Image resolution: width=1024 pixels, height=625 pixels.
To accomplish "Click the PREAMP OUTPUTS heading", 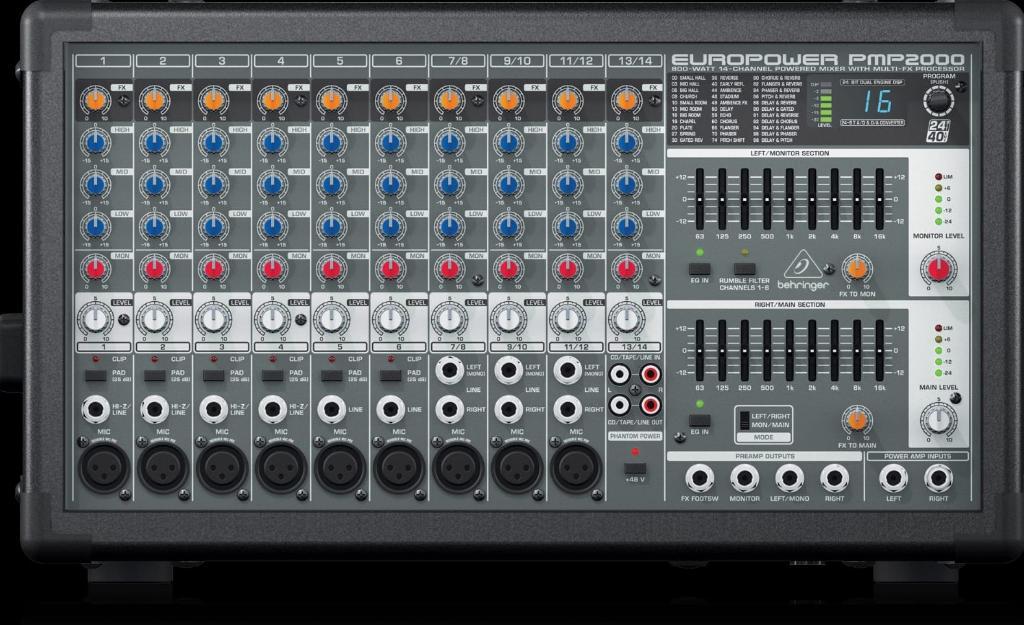I will tap(765, 457).
